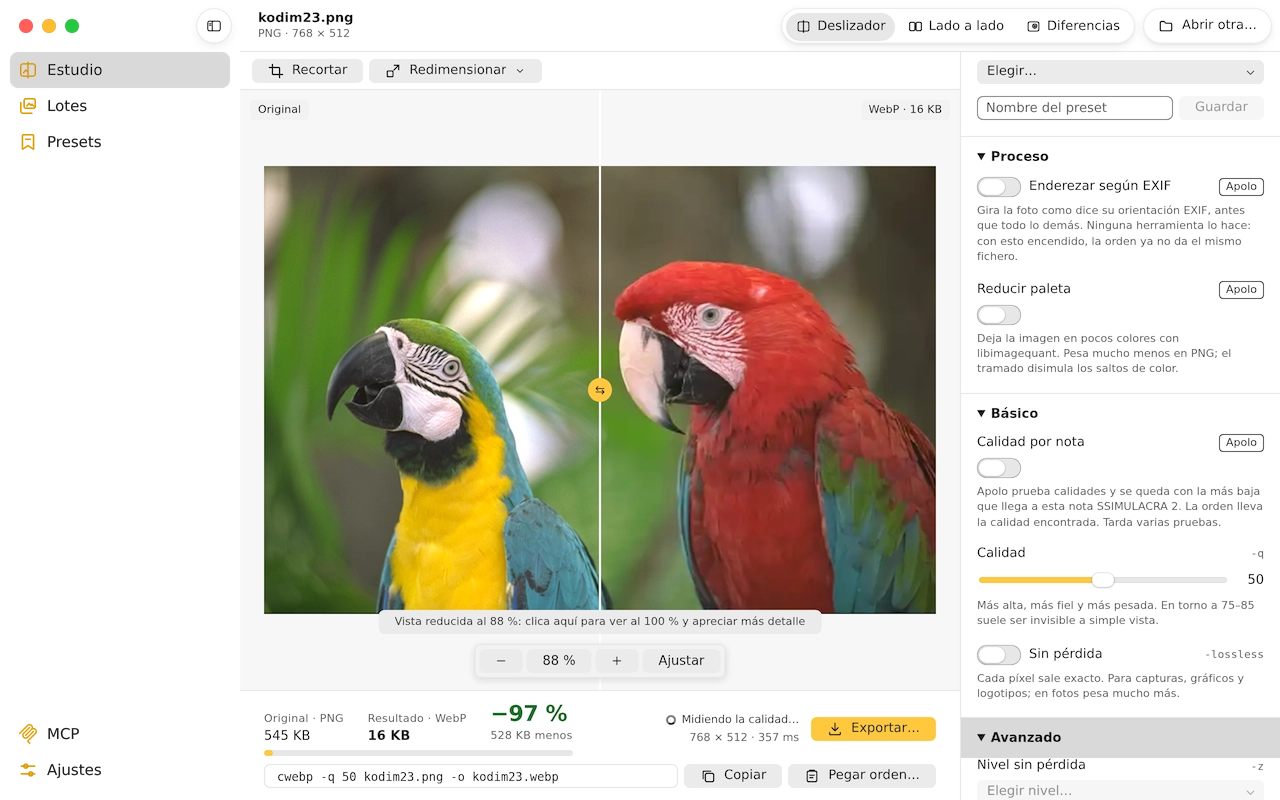
Task: Click the 'WebP · 16 KB' label
Action: point(905,110)
